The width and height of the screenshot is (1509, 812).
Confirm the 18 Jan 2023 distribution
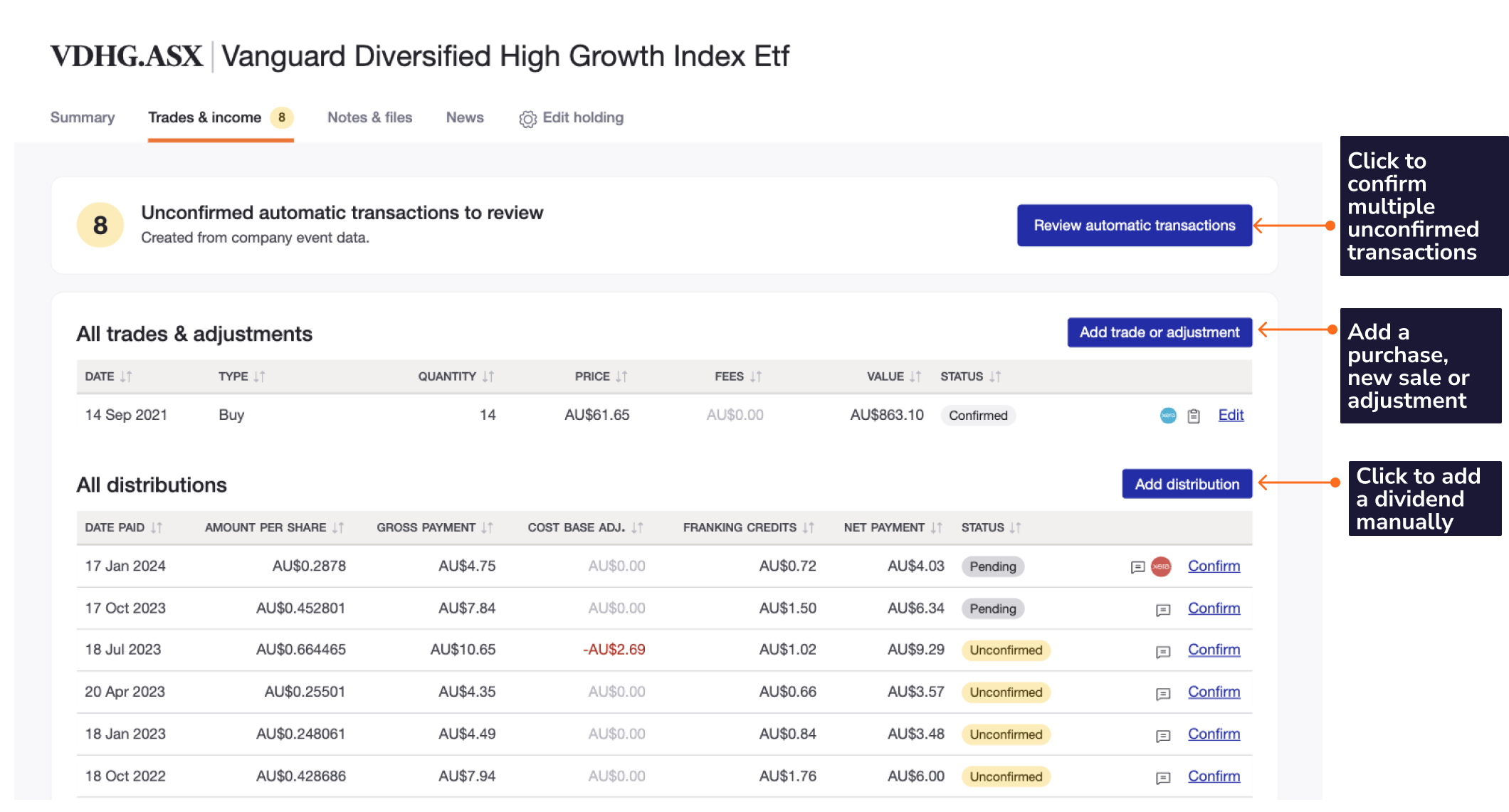click(x=1214, y=734)
